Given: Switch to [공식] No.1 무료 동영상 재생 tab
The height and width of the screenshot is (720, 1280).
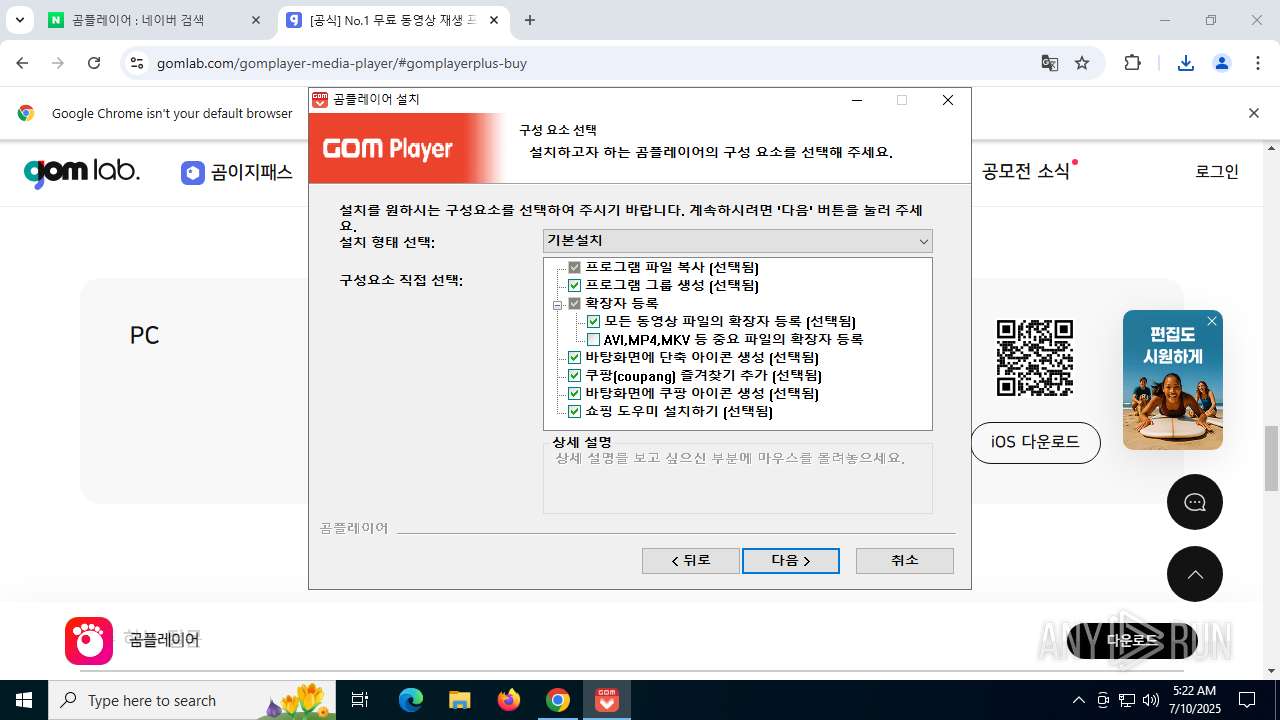Looking at the screenshot, I should pos(393,20).
